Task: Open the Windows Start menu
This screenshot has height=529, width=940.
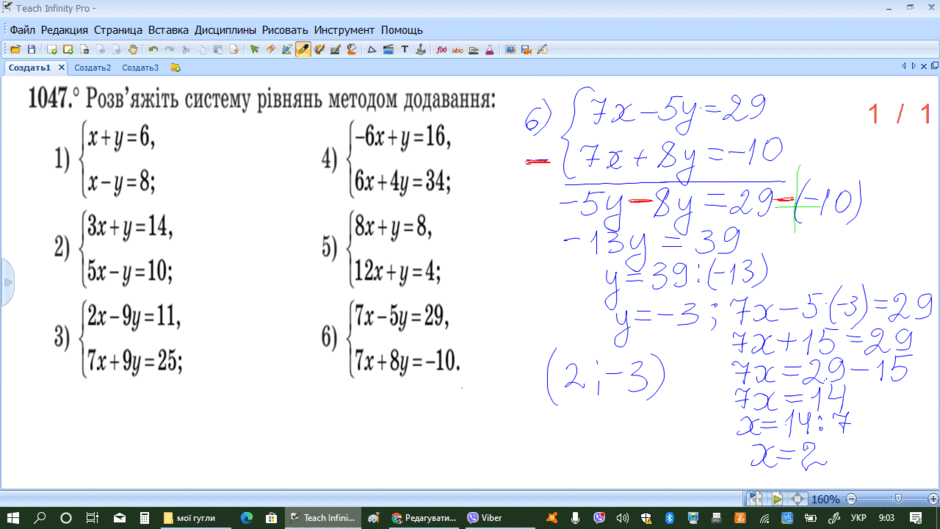Action: pos(13,518)
